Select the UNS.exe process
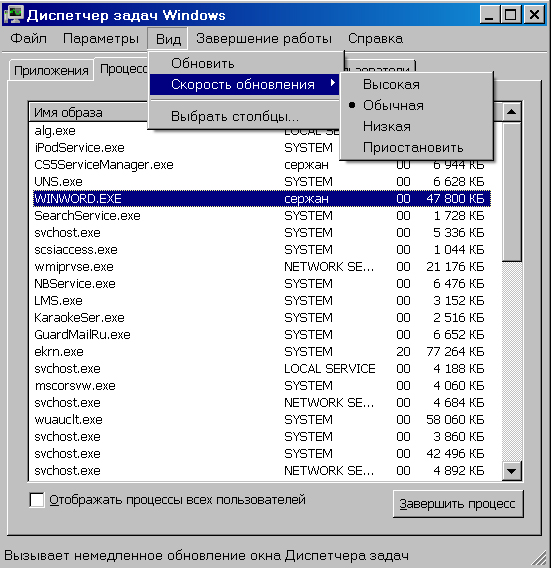The width and height of the screenshot is (551, 568). point(262,182)
